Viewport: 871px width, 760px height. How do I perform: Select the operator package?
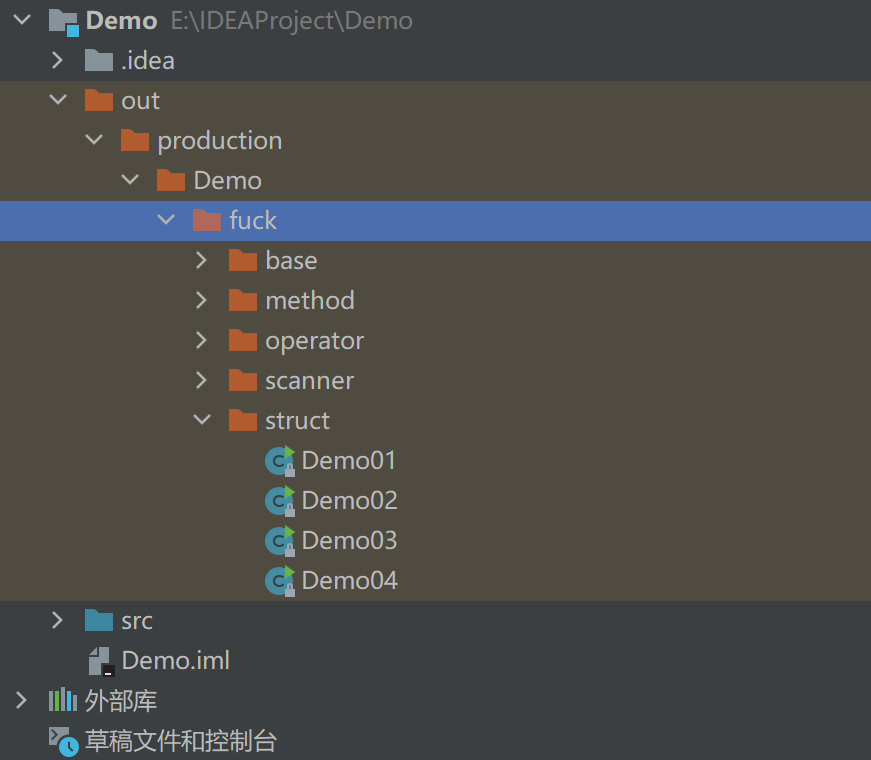(x=314, y=340)
